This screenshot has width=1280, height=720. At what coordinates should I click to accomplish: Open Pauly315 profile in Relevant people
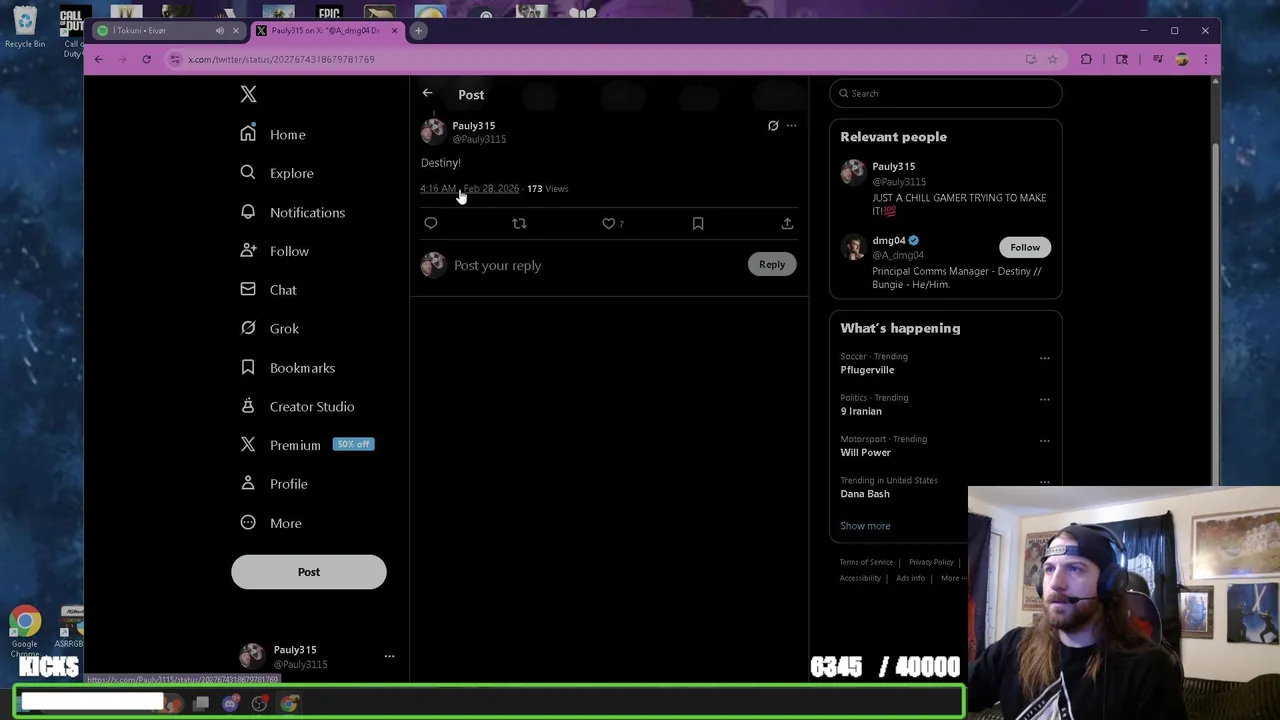[x=893, y=166]
